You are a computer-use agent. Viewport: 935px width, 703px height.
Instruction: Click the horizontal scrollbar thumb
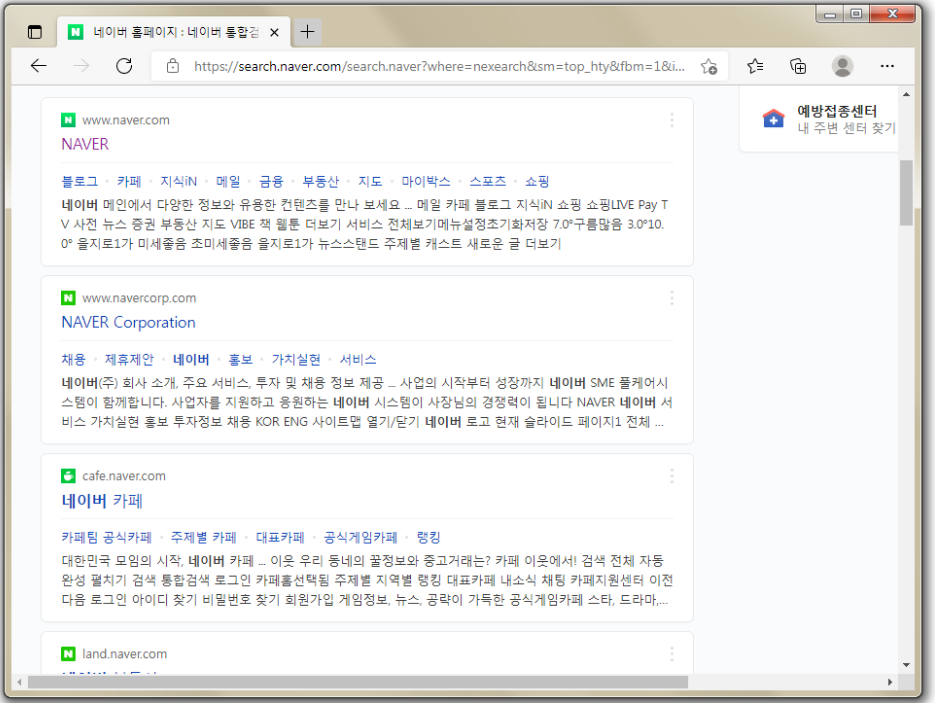coord(358,682)
